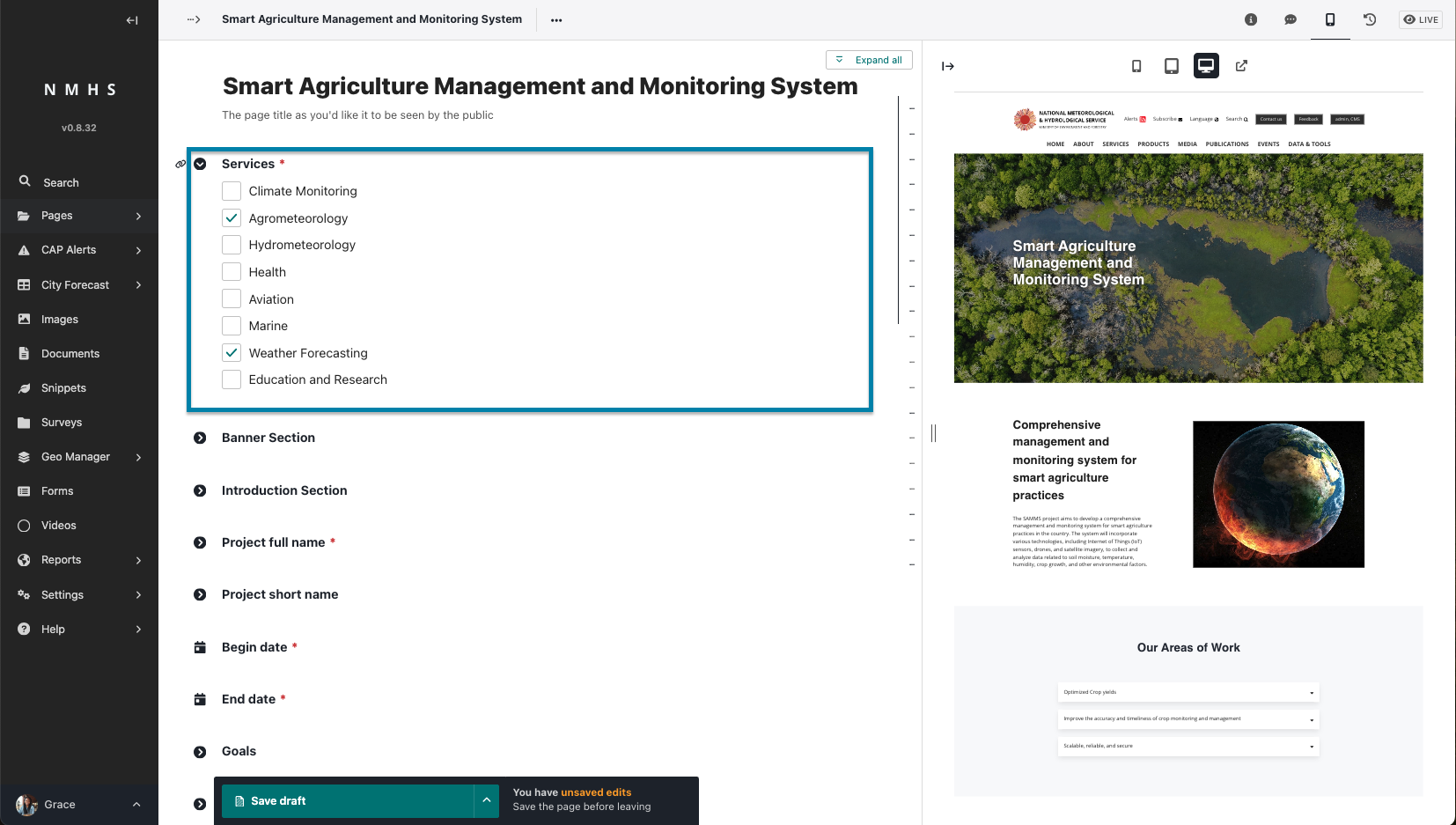1456x825 pixels.
Task: Open Grace's account menu
Action: click(x=79, y=805)
